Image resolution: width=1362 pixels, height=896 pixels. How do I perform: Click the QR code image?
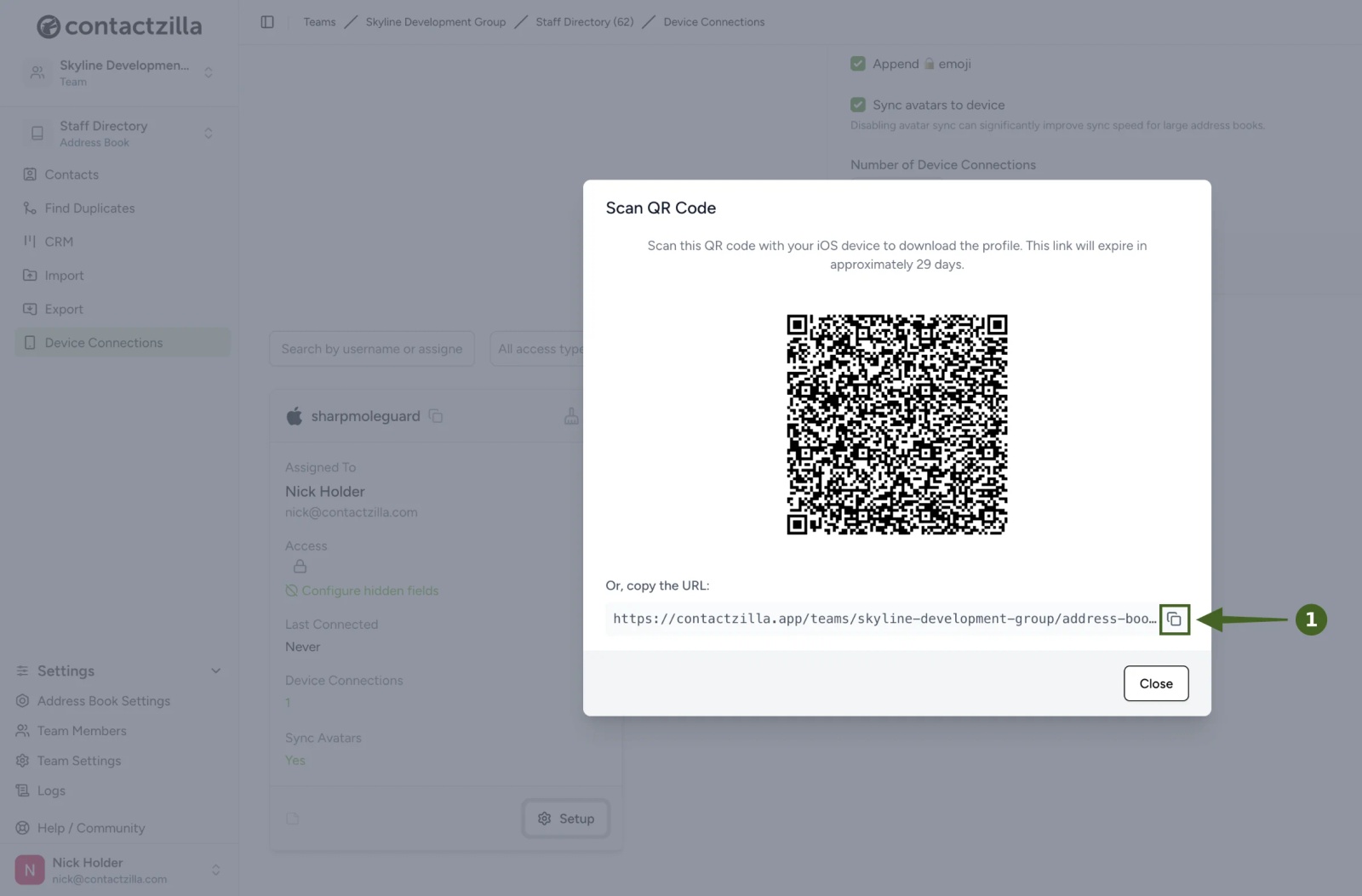tap(897, 425)
